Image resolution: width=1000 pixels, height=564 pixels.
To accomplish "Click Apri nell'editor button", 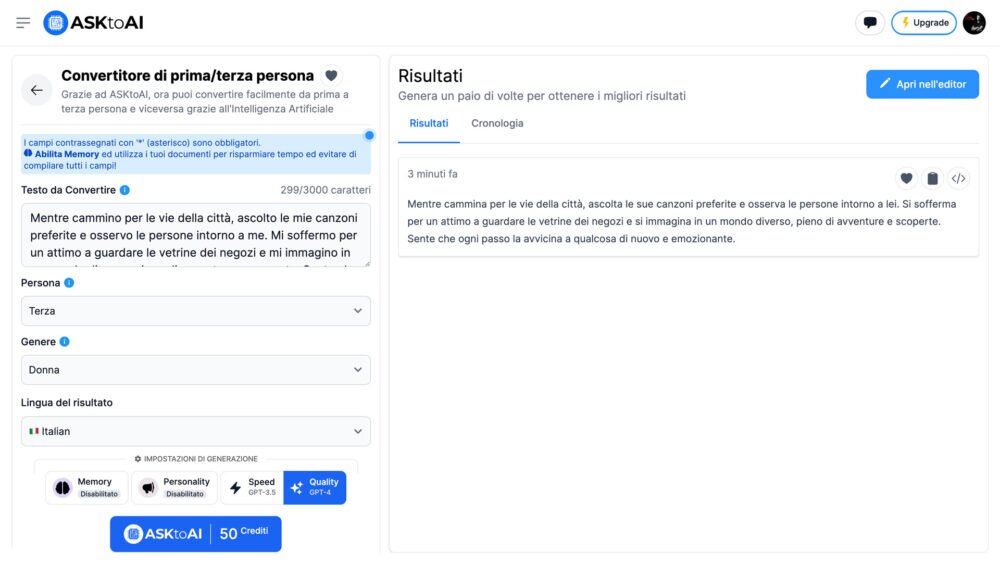I will point(922,84).
